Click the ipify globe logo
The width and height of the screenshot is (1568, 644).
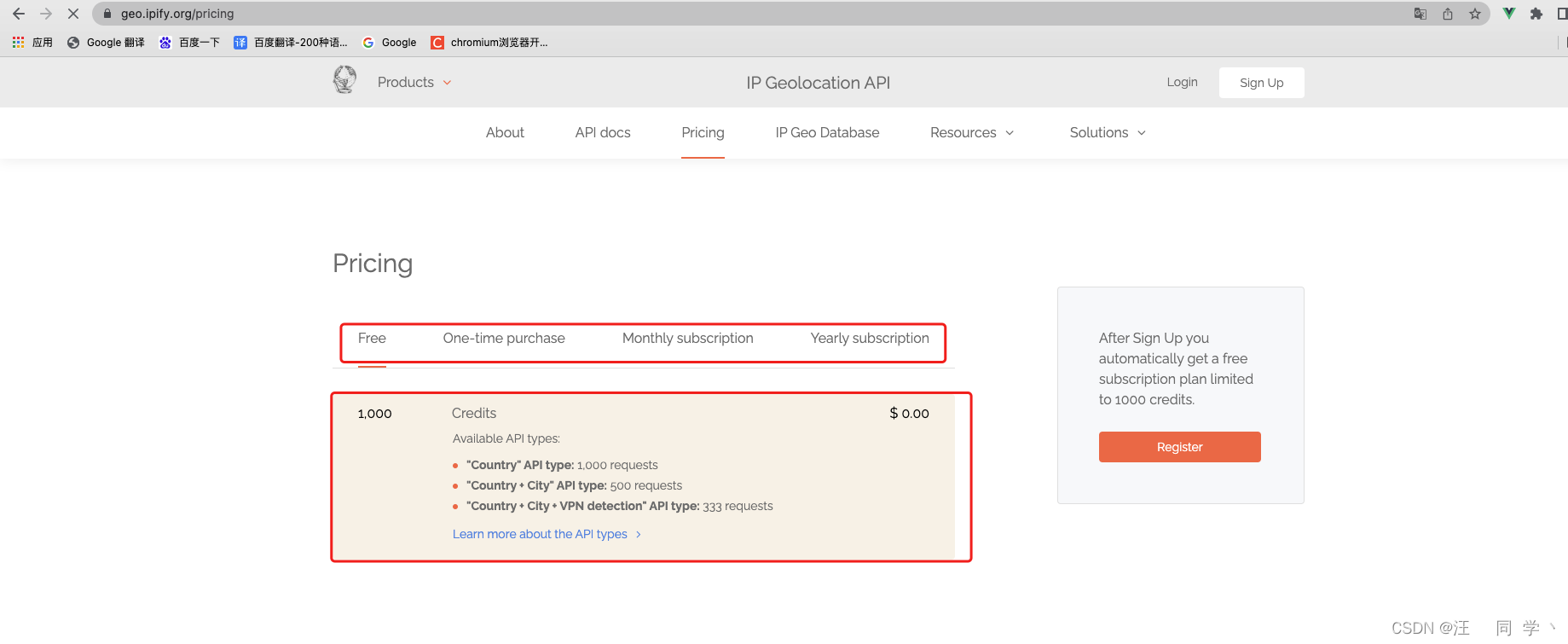point(344,80)
